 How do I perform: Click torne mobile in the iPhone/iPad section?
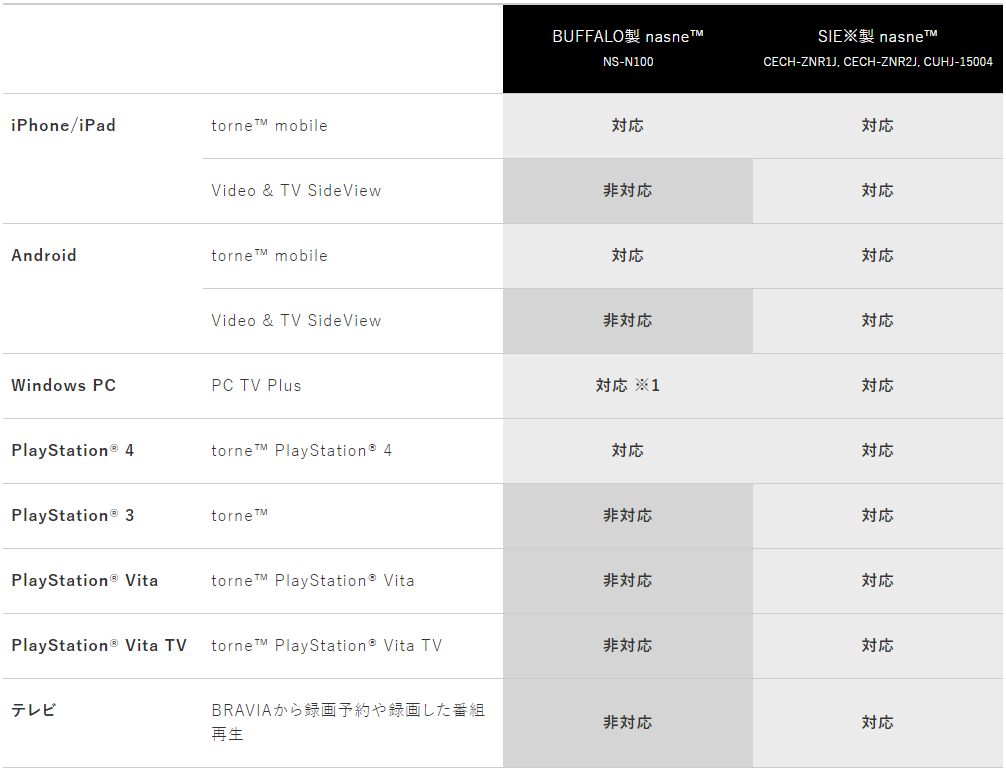pos(269,125)
